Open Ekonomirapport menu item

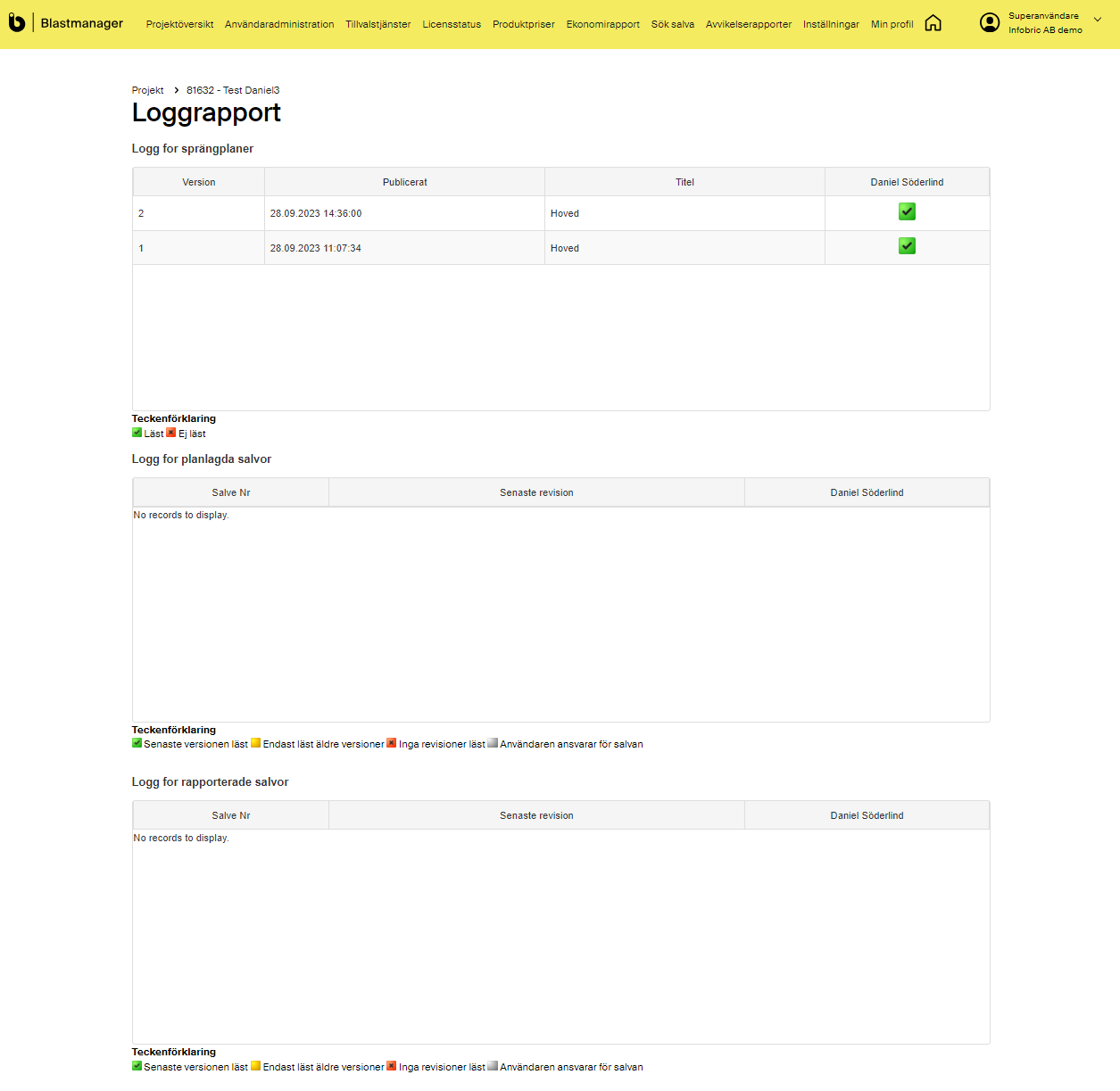[602, 24]
